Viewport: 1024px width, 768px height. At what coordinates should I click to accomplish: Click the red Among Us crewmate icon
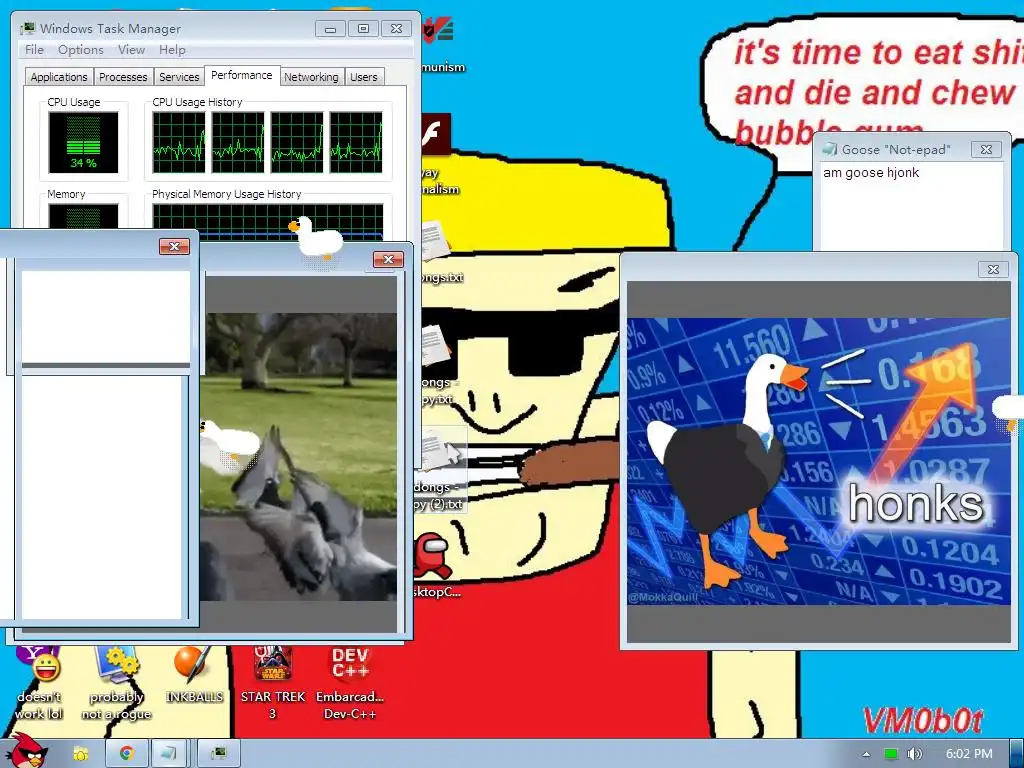click(x=434, y=555)
